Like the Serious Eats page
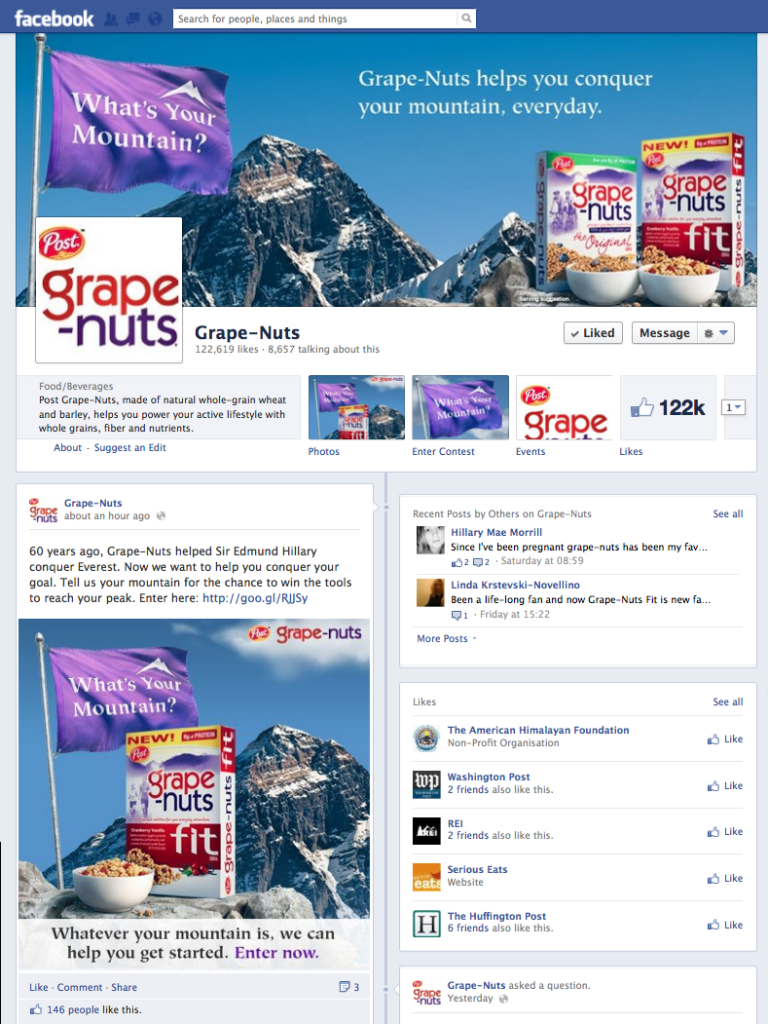This screenshot has height=1024, width=768. click(x=725, y=878)
